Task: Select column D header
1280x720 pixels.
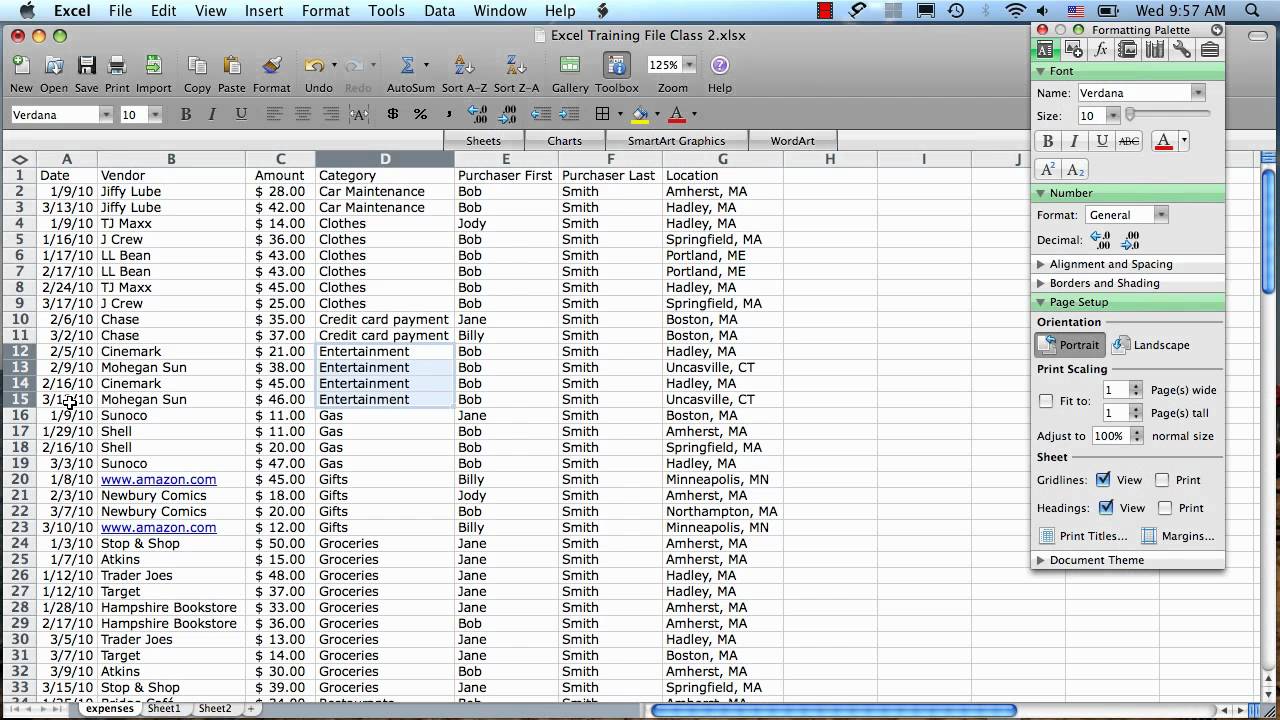Action: 385,159
